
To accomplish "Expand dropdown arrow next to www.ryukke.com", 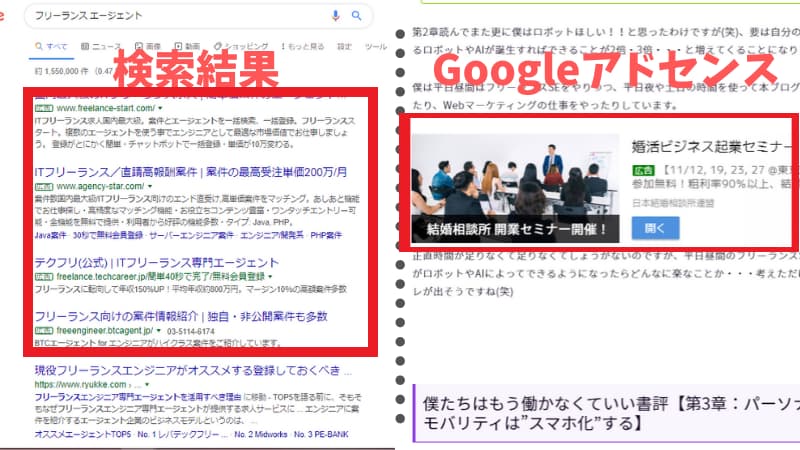I will (x=147, y=384).
